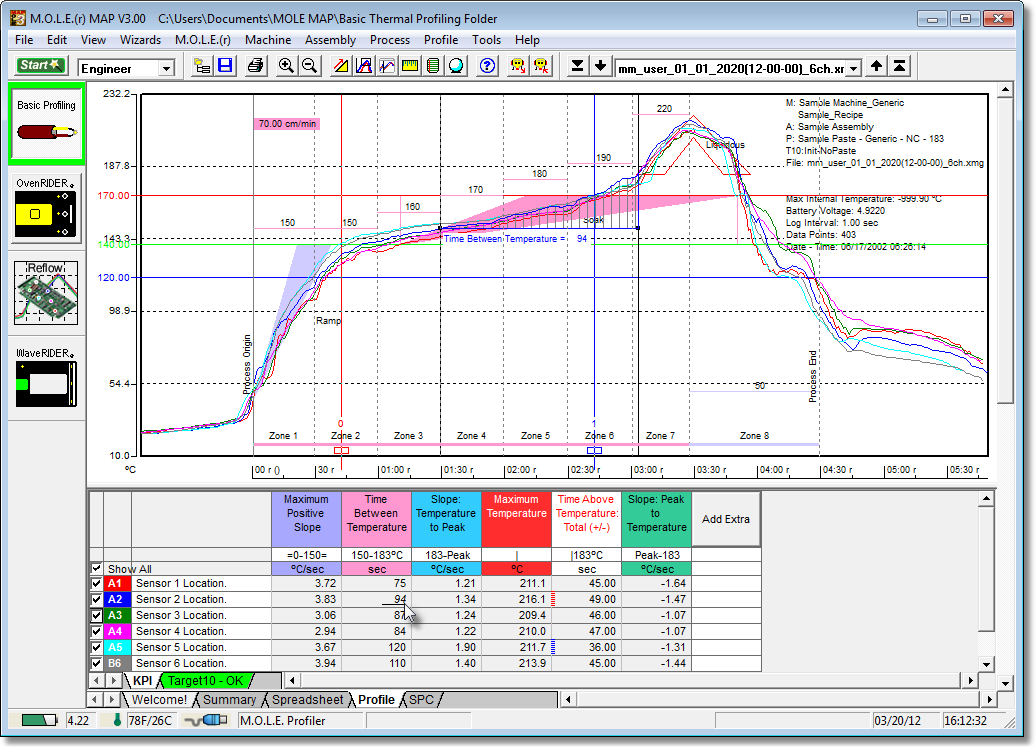
Task: Click the first yellow face toolbar icon
Action: [x=518, y=66]
